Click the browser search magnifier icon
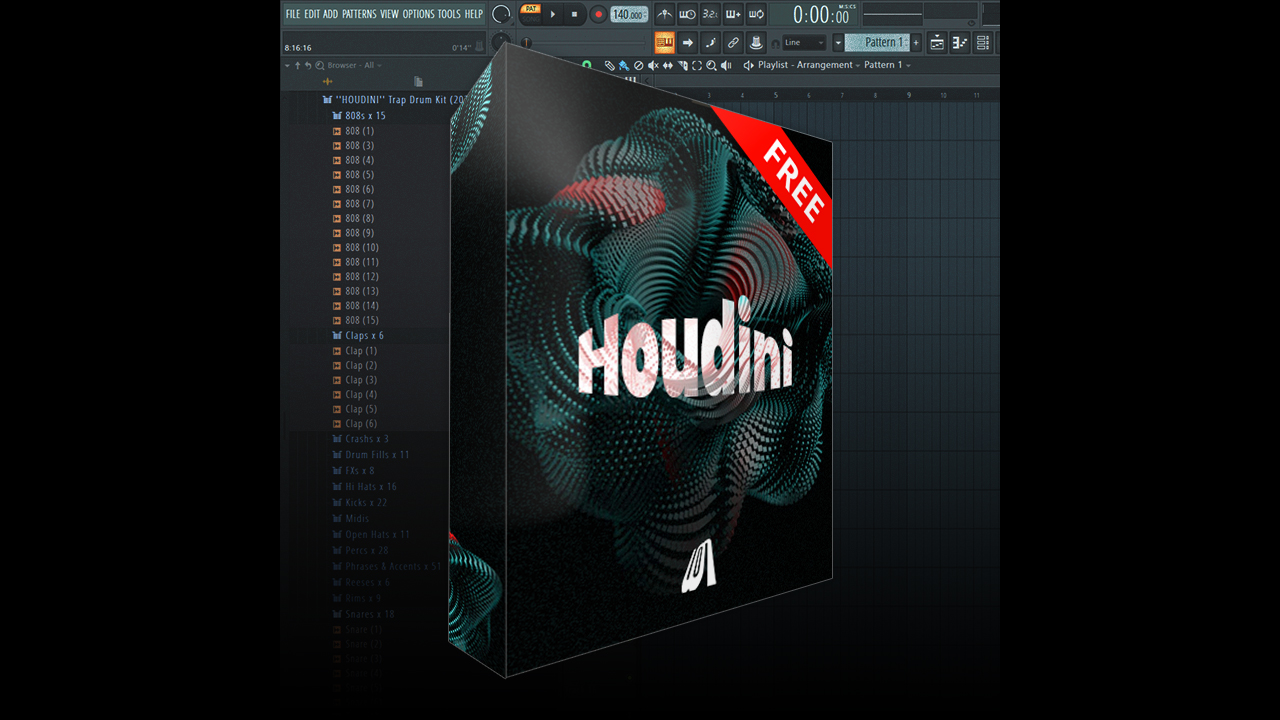1280x720 pixels. (319, 65)
